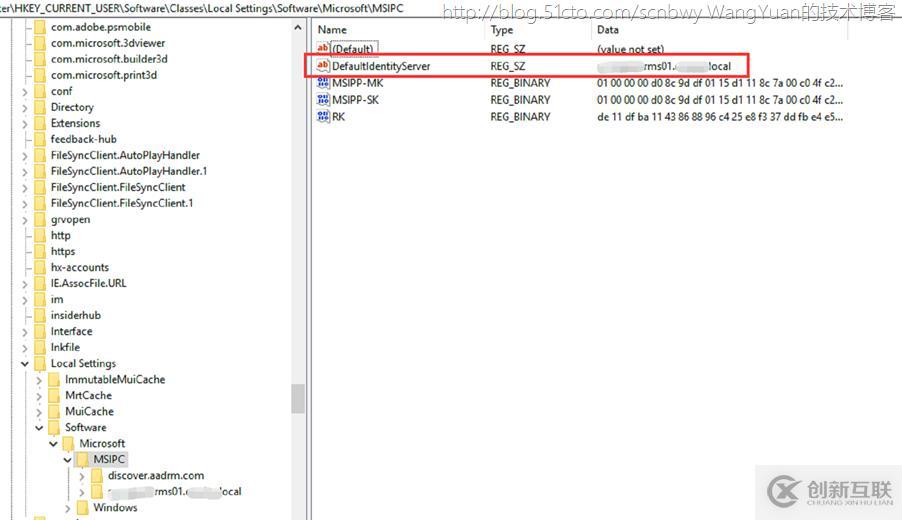This screenshot has width=902, height=520.
Task: Expand the FileSyncClient.AutoPlayHandler key
Action: (25, 156)
